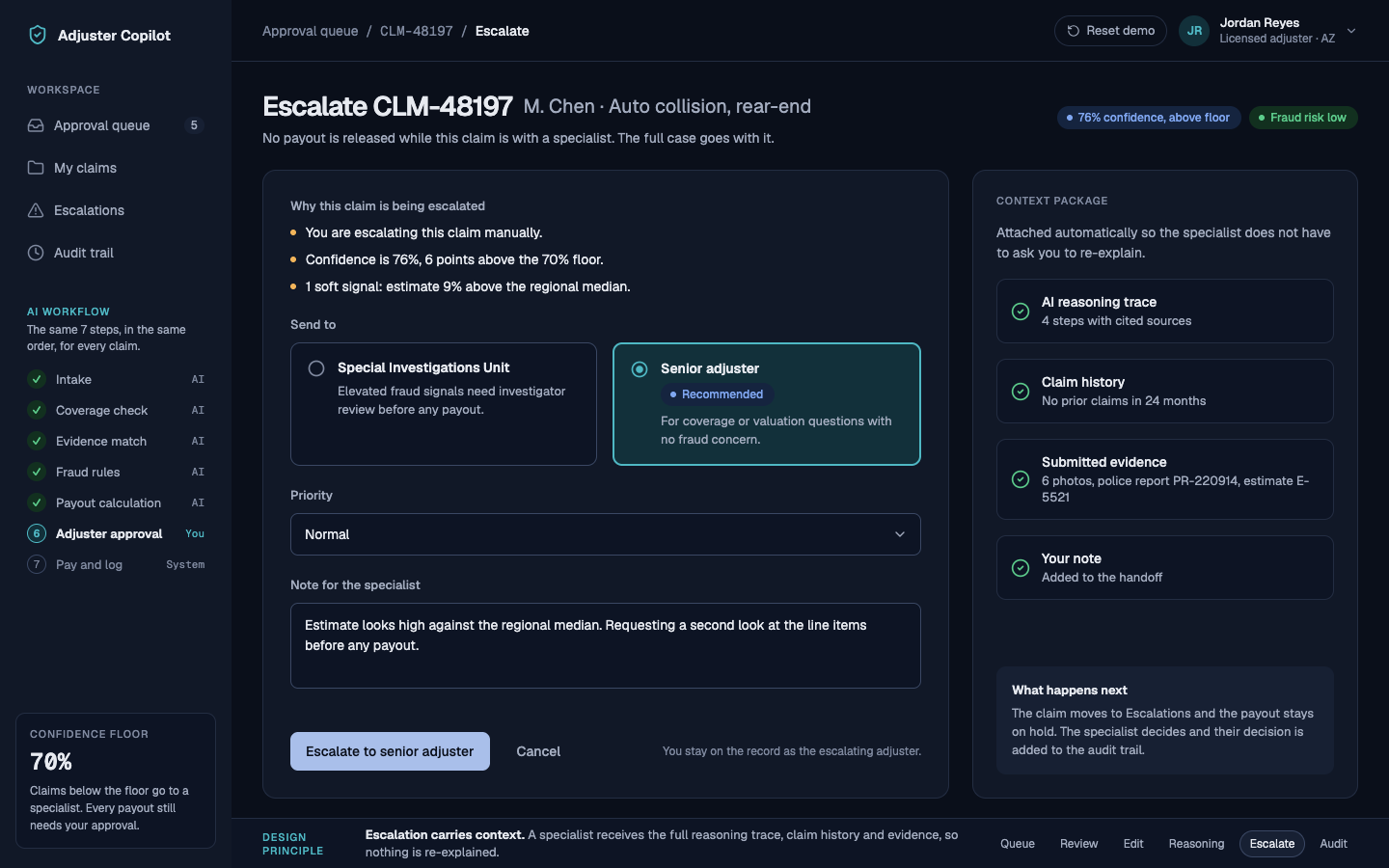1389x868 pixels.
Task: Click the My claims folder icon
Action: [36, 168]
